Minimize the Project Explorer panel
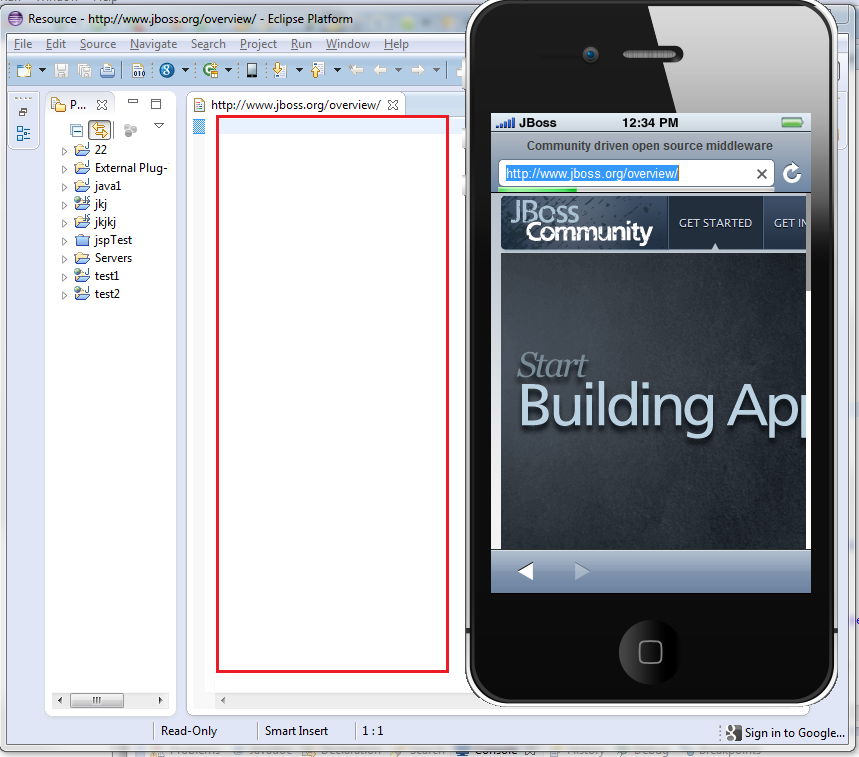 133,101
